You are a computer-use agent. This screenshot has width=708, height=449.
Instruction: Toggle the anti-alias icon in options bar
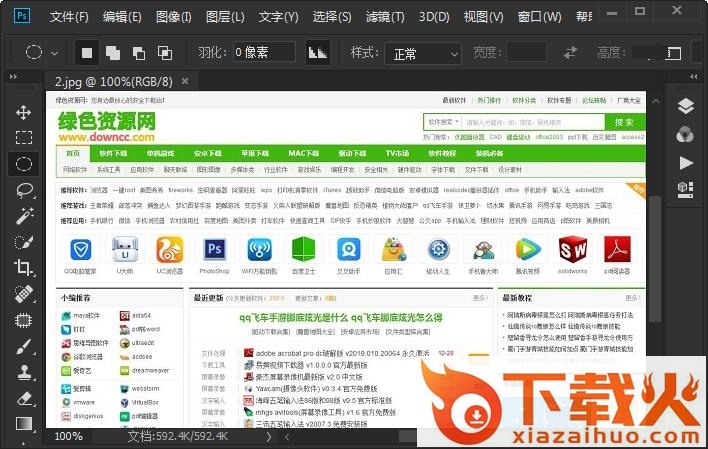(317, 53)
